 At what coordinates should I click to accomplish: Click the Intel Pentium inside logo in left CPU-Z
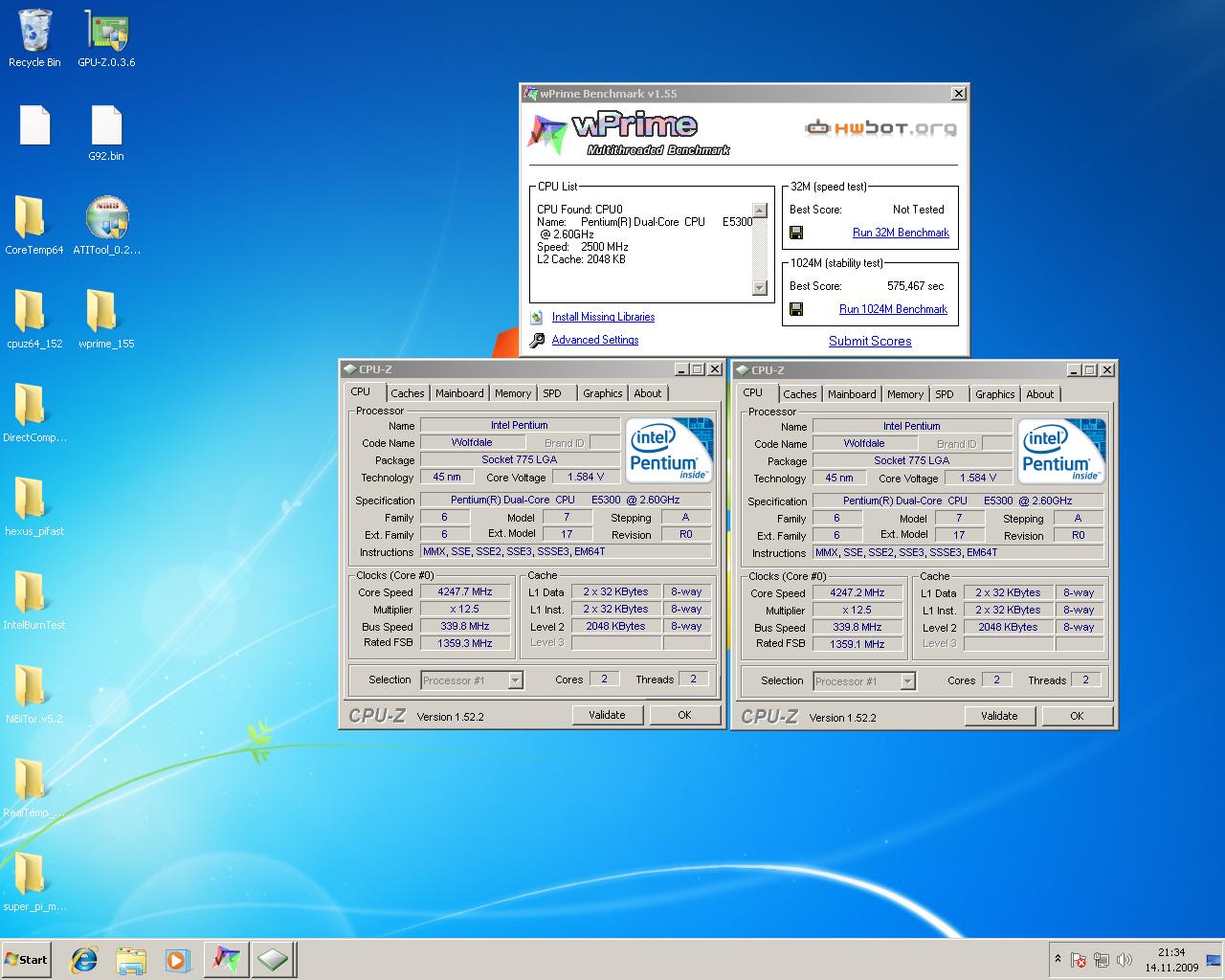point(669,450)
